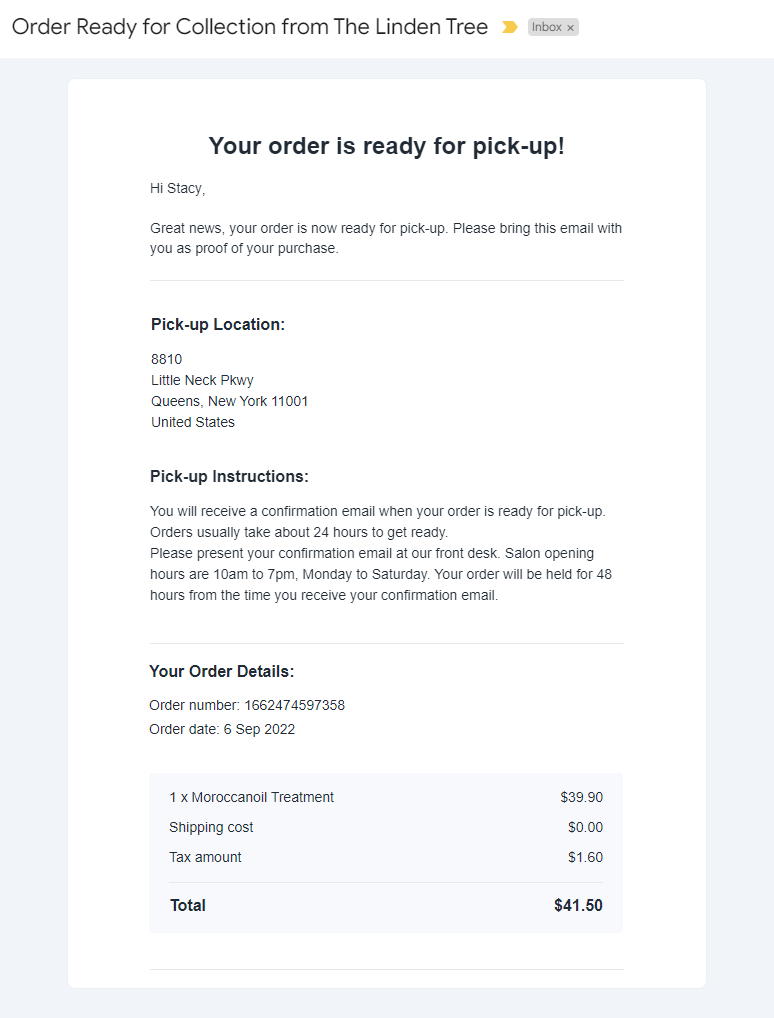Click the order number 1662474597358
The width and height of the screenshot is (774, 1018).
[294, 705]
